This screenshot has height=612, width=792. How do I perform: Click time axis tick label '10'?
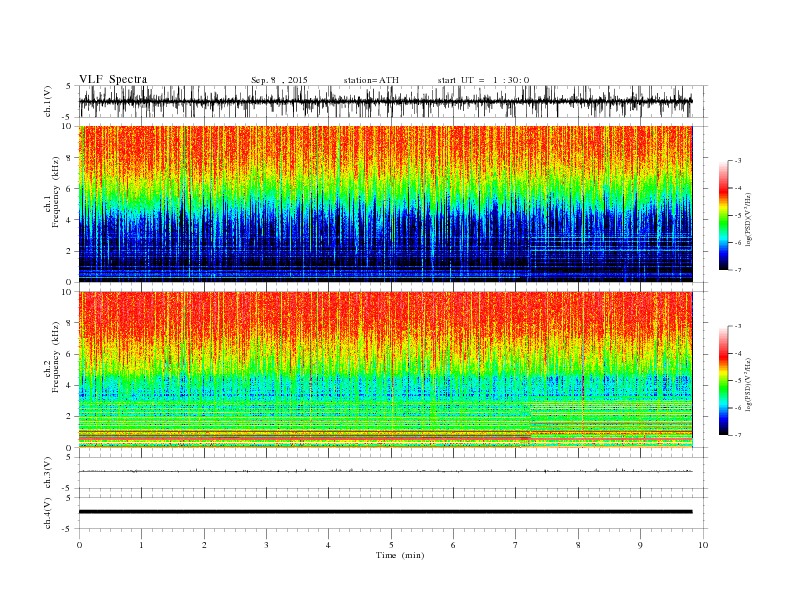pyautogui.click(x=703, y=545)
